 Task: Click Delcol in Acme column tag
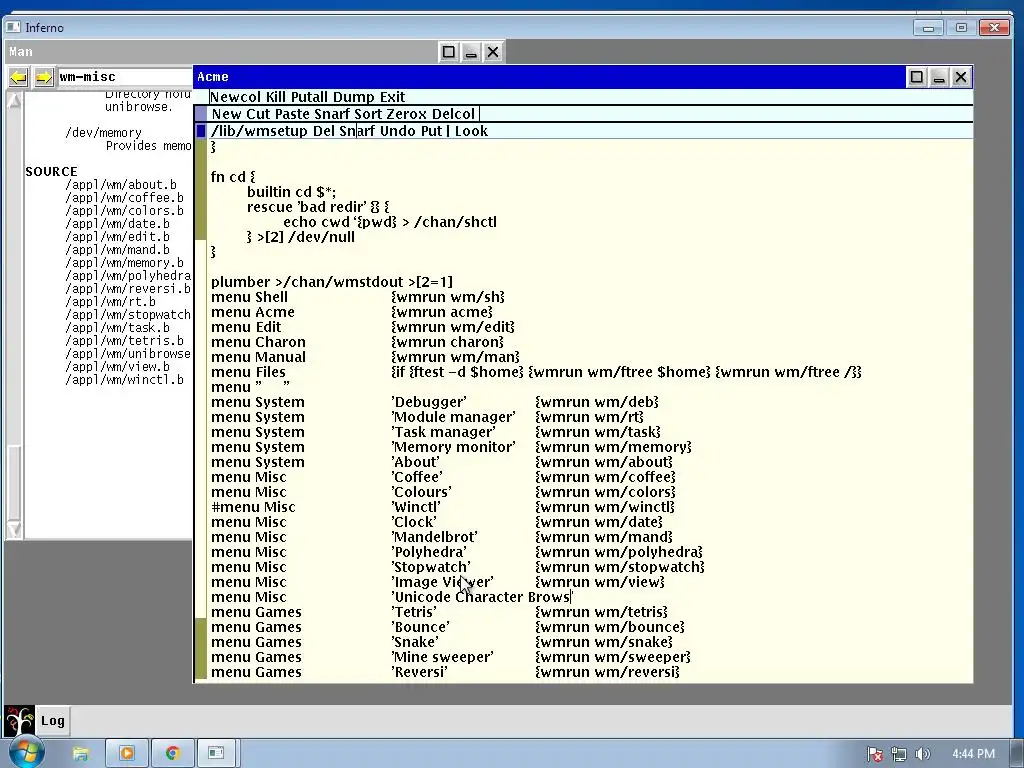tap(453, 114)
